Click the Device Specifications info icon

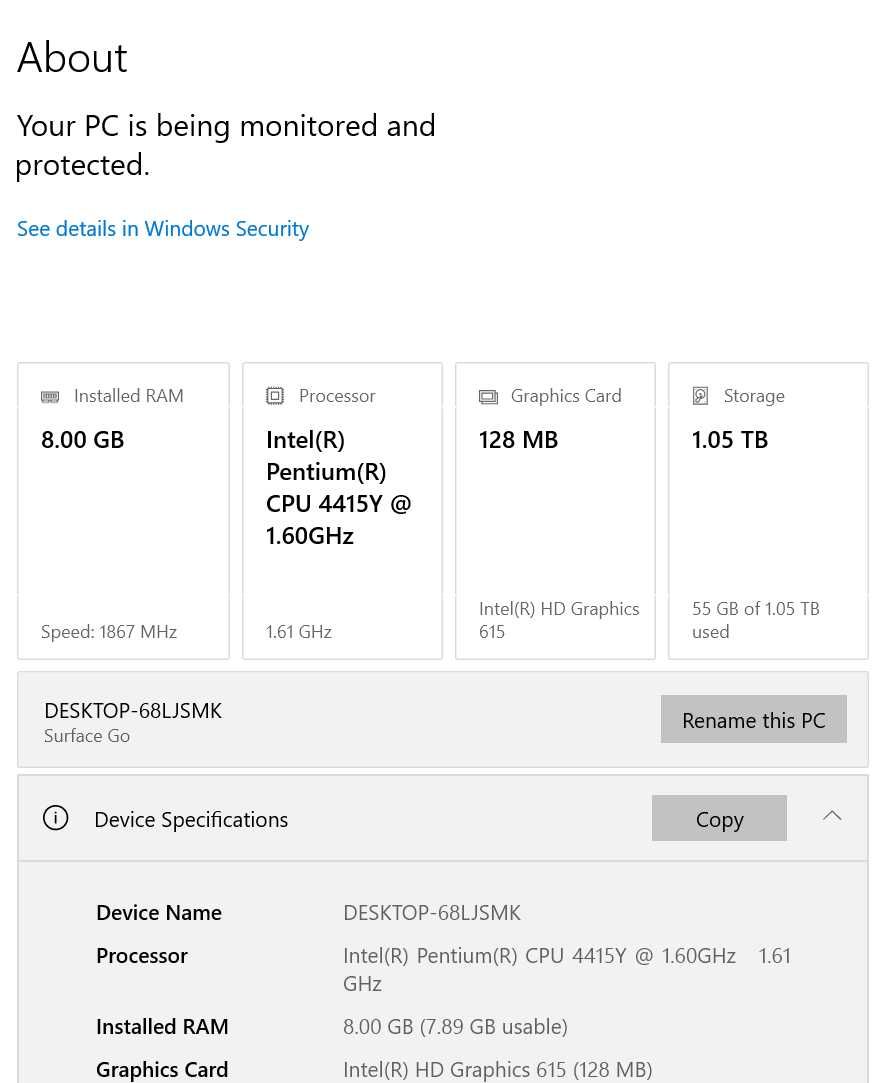55,818
